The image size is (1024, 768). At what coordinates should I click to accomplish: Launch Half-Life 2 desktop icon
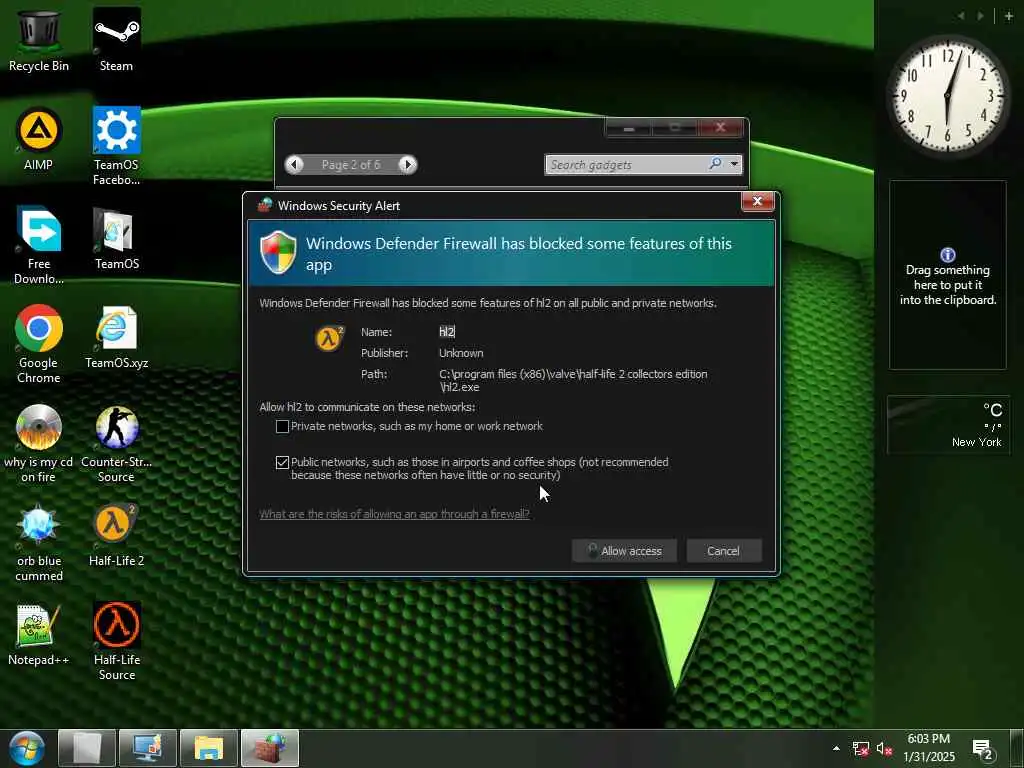(x=116, y=536)
